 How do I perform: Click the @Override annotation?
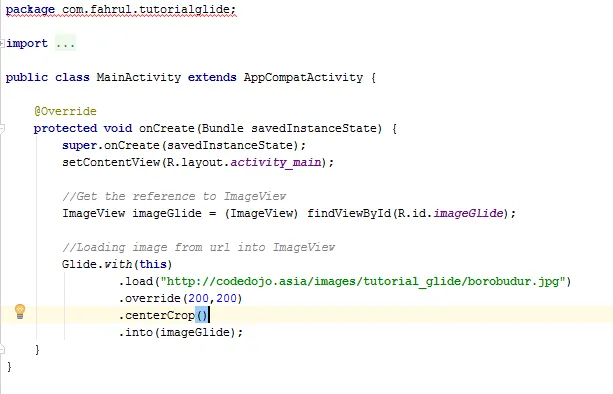pyautogui.click(x=65, y=111)
